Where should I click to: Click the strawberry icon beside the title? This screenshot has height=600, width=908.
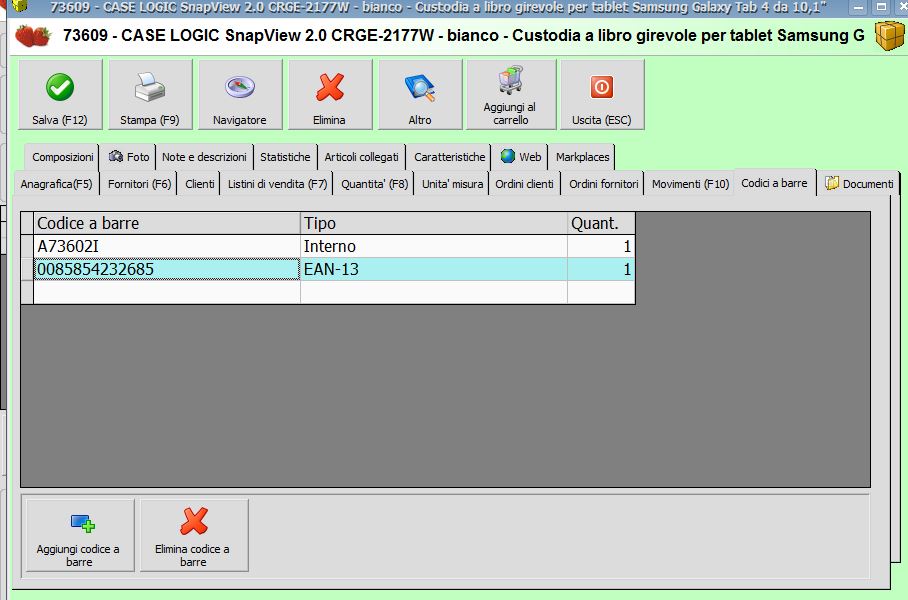click(32, 36)
